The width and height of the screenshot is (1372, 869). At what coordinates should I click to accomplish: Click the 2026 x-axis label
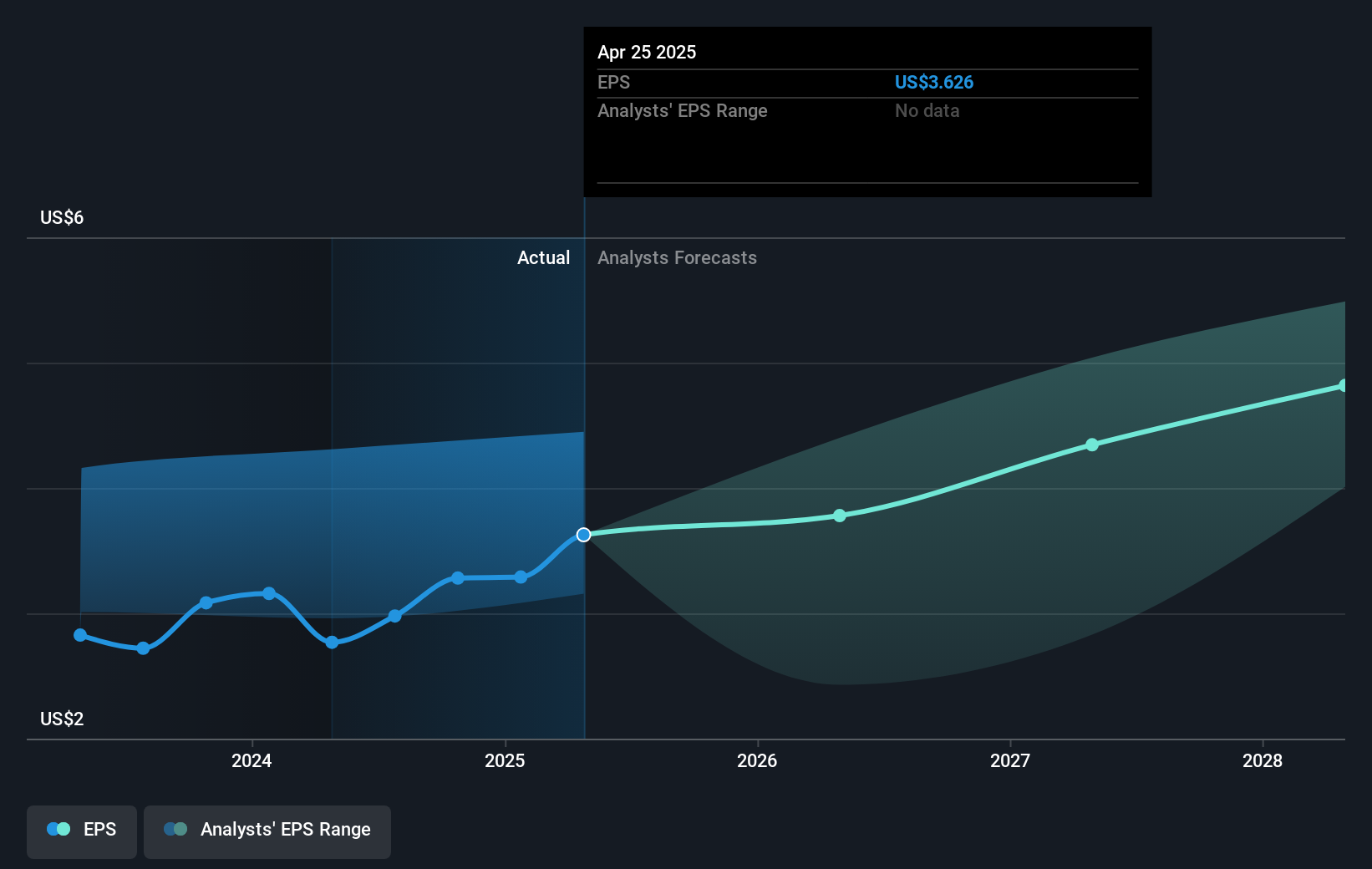(x=757, y=760)
